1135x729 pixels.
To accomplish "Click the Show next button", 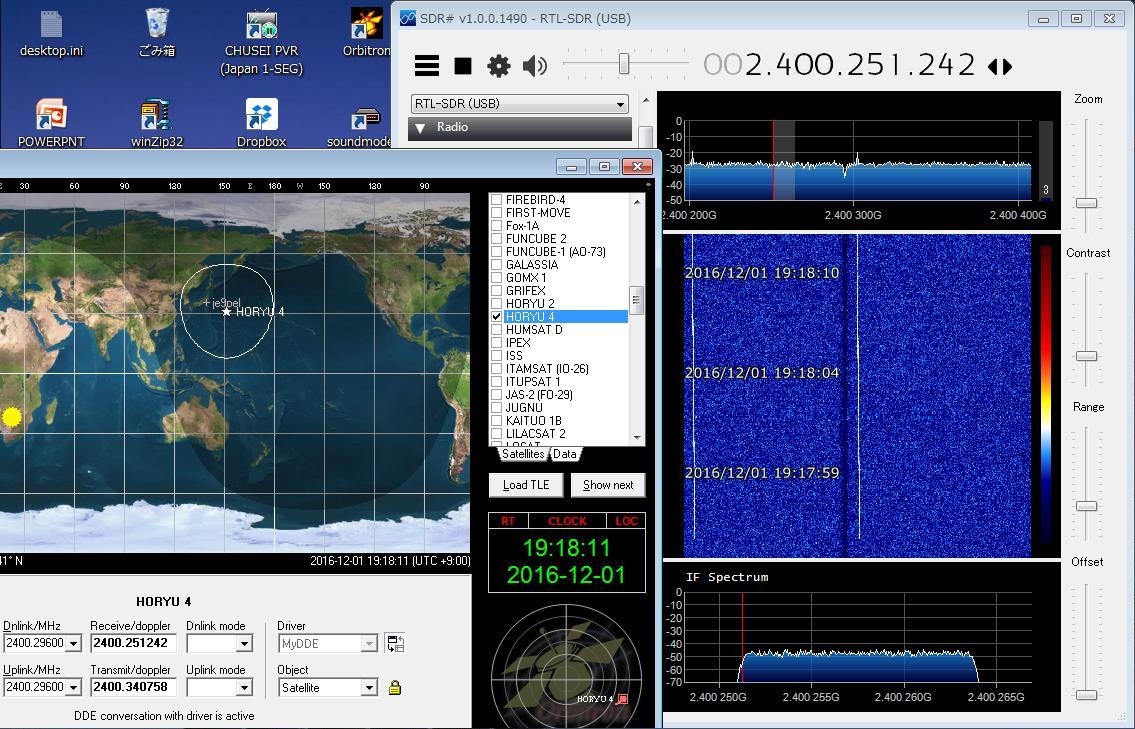I will coord(608,485).
